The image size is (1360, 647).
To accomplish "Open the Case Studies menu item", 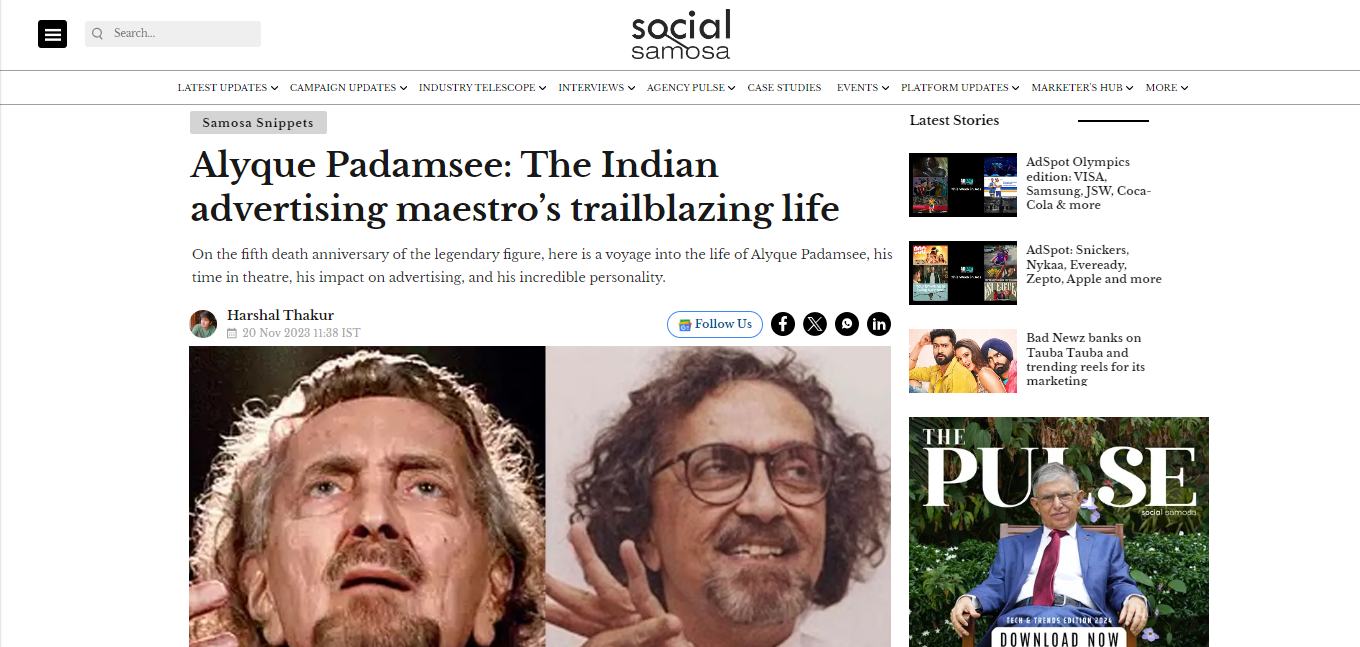I will point(784,88).
